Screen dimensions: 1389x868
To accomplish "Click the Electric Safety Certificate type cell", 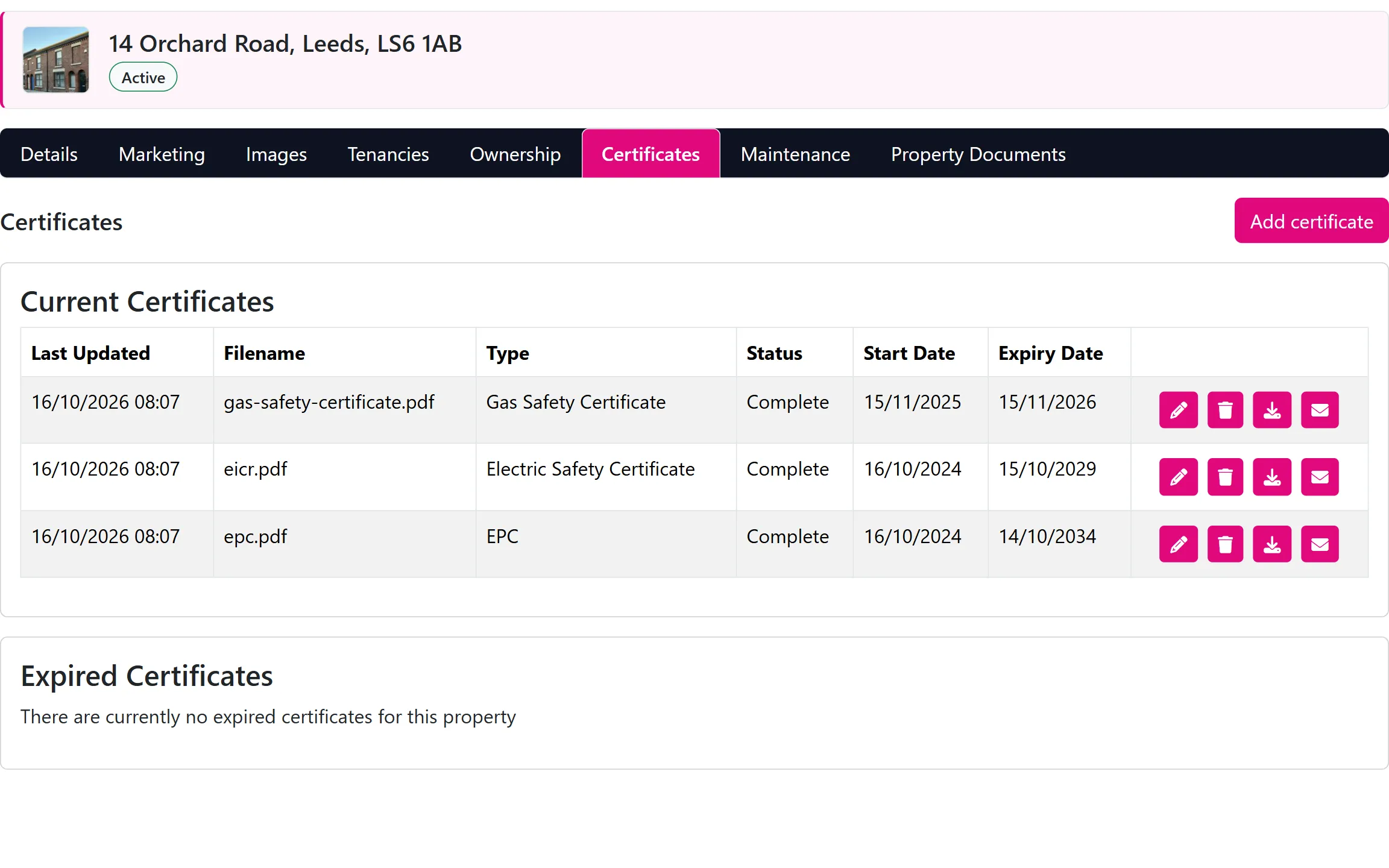I will click(x=606, y=477).
